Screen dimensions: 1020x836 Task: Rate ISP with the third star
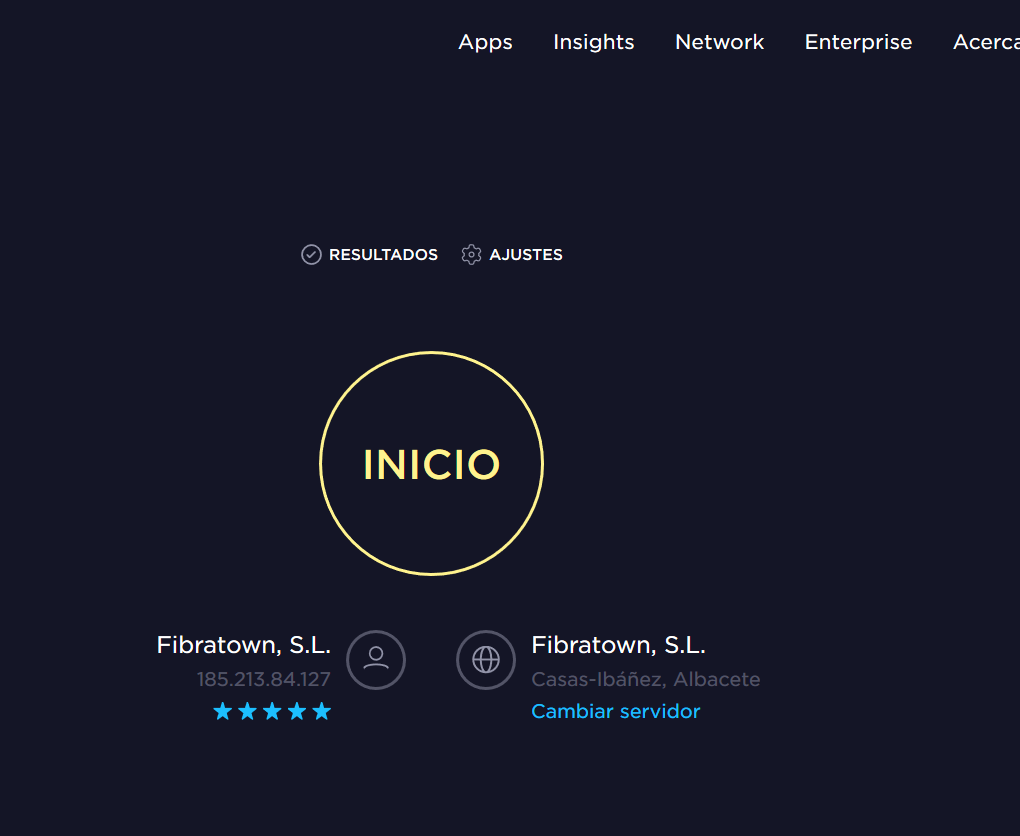[272, 711]
